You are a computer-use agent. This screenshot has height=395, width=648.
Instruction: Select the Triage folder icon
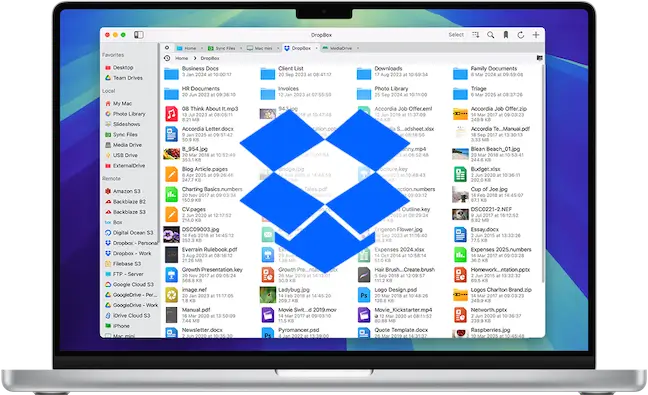pyautogui.click(x=460, y=94)
